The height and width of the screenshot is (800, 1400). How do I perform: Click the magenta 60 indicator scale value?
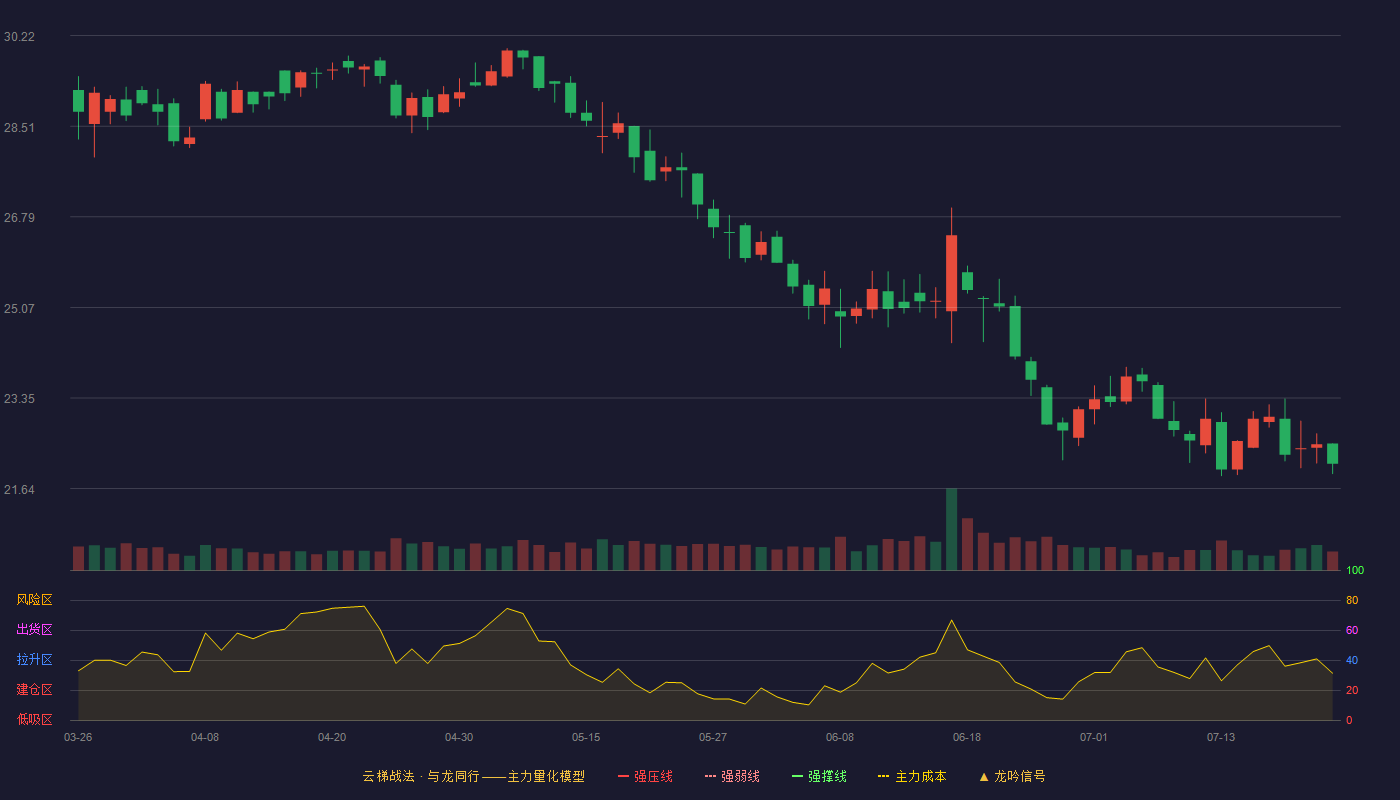[1352, 630]
